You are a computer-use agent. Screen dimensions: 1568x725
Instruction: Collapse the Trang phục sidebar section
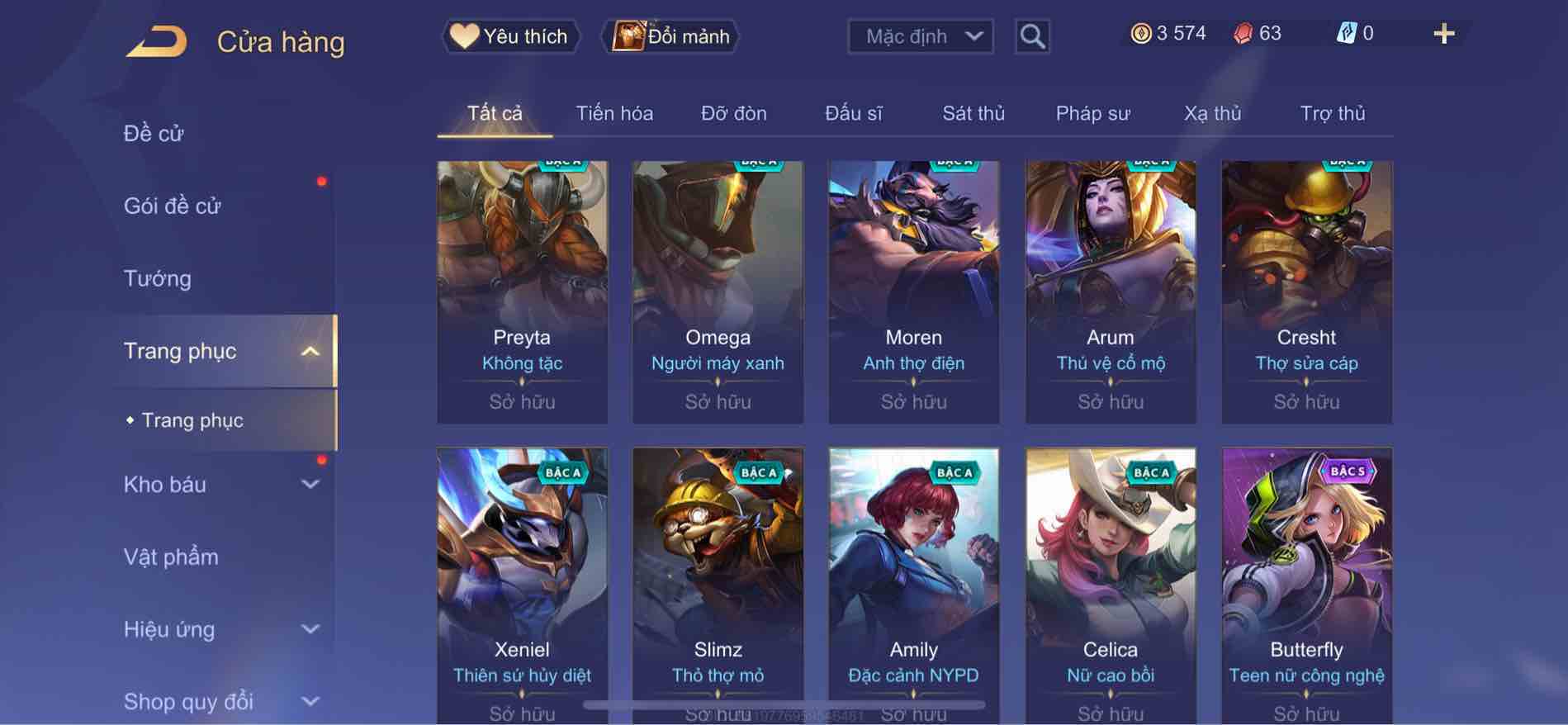310,351
